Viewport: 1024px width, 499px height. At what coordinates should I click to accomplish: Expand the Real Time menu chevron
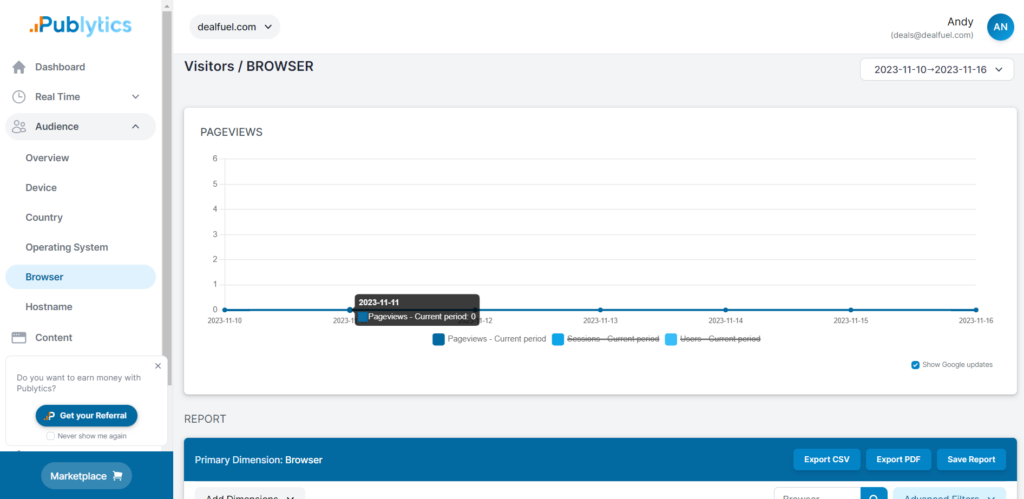[136, 97]
